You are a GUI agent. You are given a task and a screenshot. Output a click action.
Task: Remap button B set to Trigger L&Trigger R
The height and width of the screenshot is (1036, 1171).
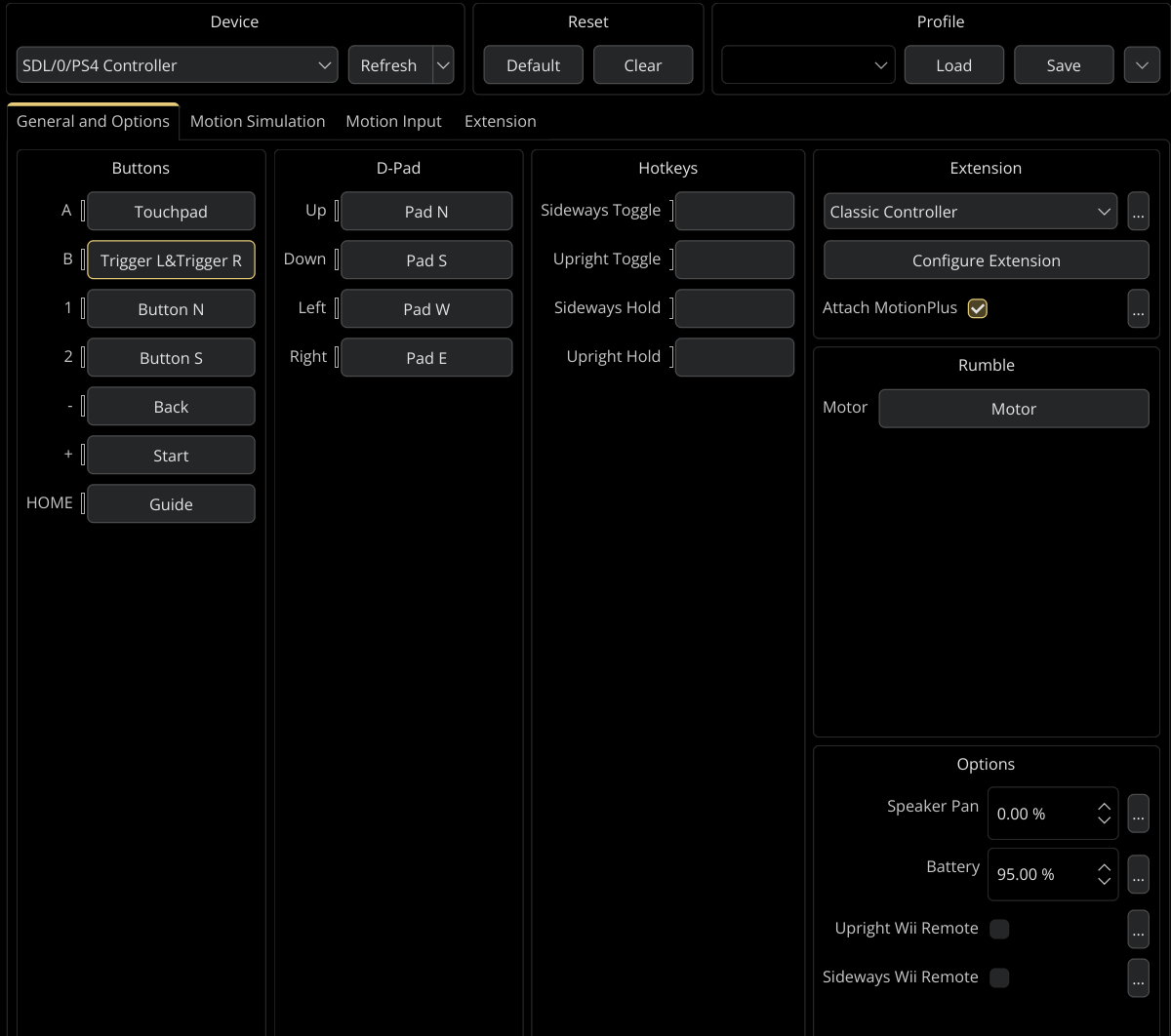pos(171,260)
